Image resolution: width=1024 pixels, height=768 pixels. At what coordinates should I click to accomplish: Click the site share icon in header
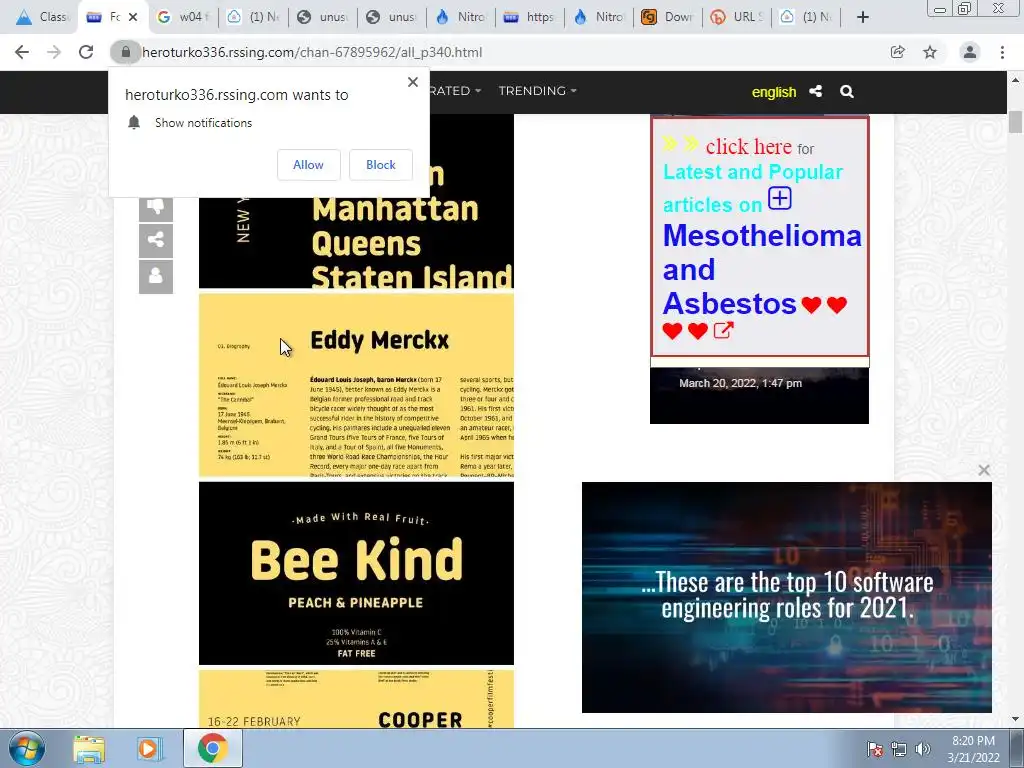816,91
